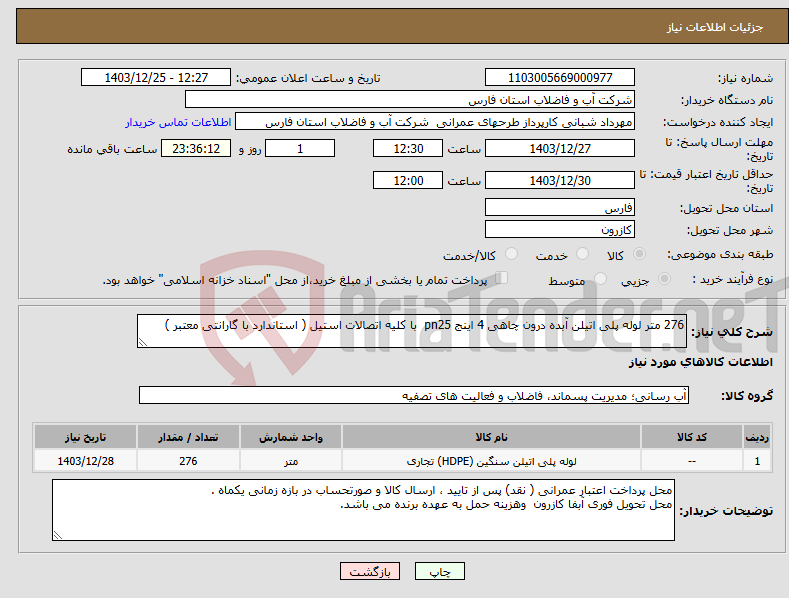Click the need date cell 1403/12/28
This screenshot has width=789, height=598.
coord(86,461)
